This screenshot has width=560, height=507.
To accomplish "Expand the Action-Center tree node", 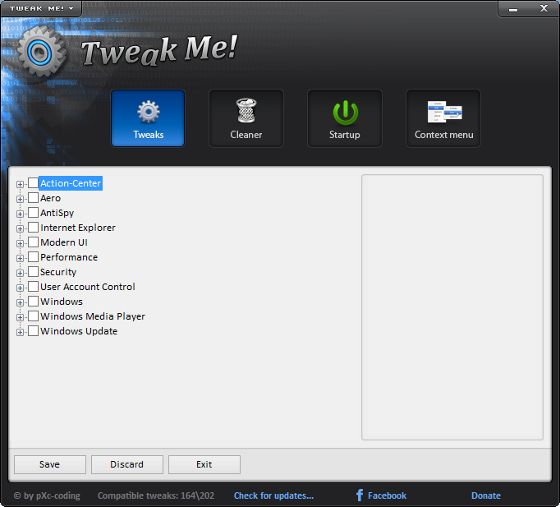I will coord(20,184).
